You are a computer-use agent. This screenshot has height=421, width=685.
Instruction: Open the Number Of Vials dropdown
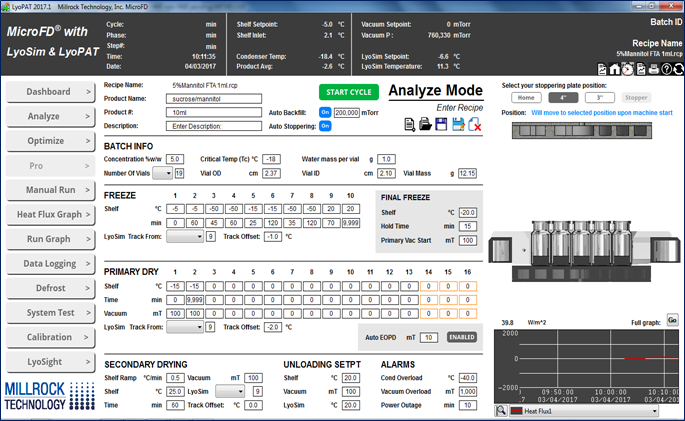pos(163,173)
